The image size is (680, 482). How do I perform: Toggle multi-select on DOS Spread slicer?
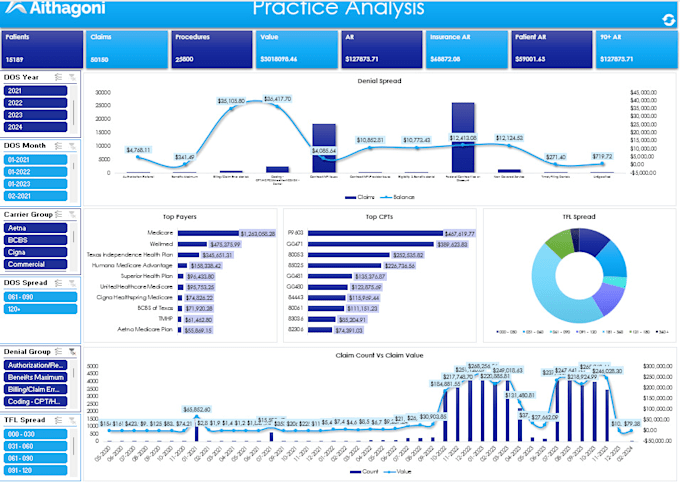point(59,283)
